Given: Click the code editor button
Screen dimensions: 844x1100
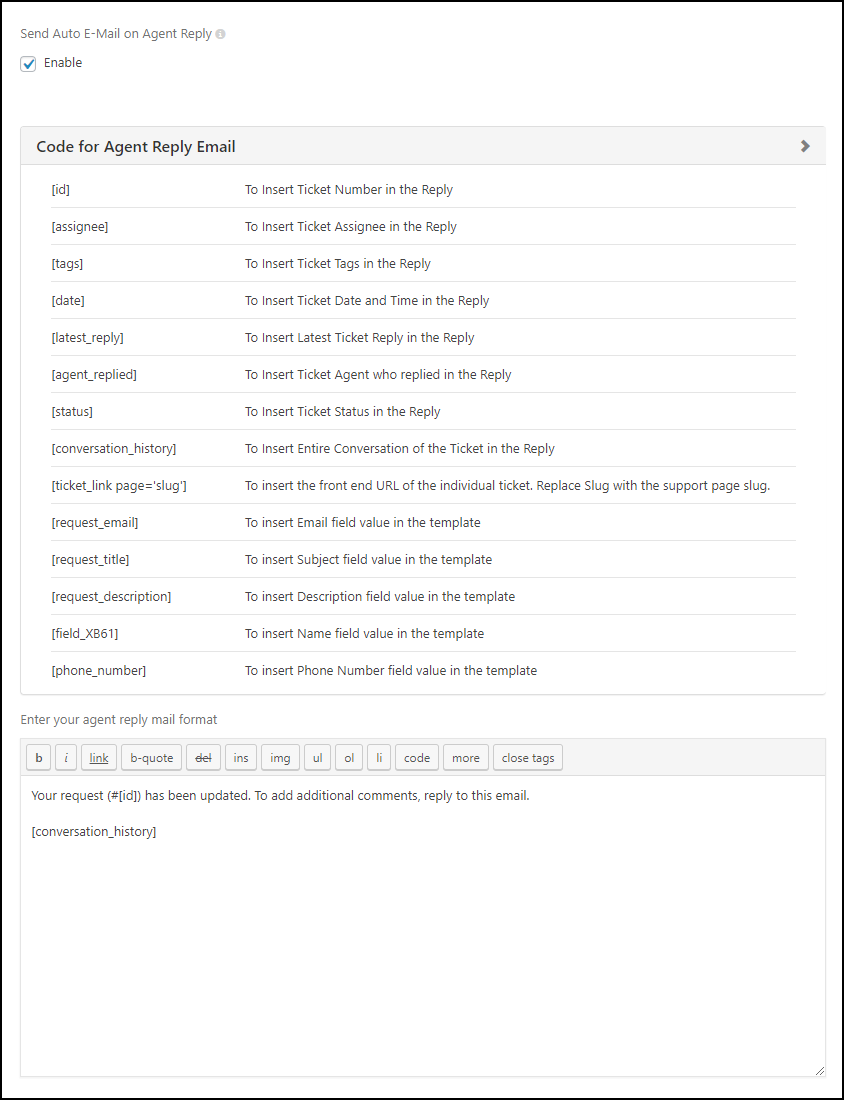Looking at the screenshot, I should 417,758.
